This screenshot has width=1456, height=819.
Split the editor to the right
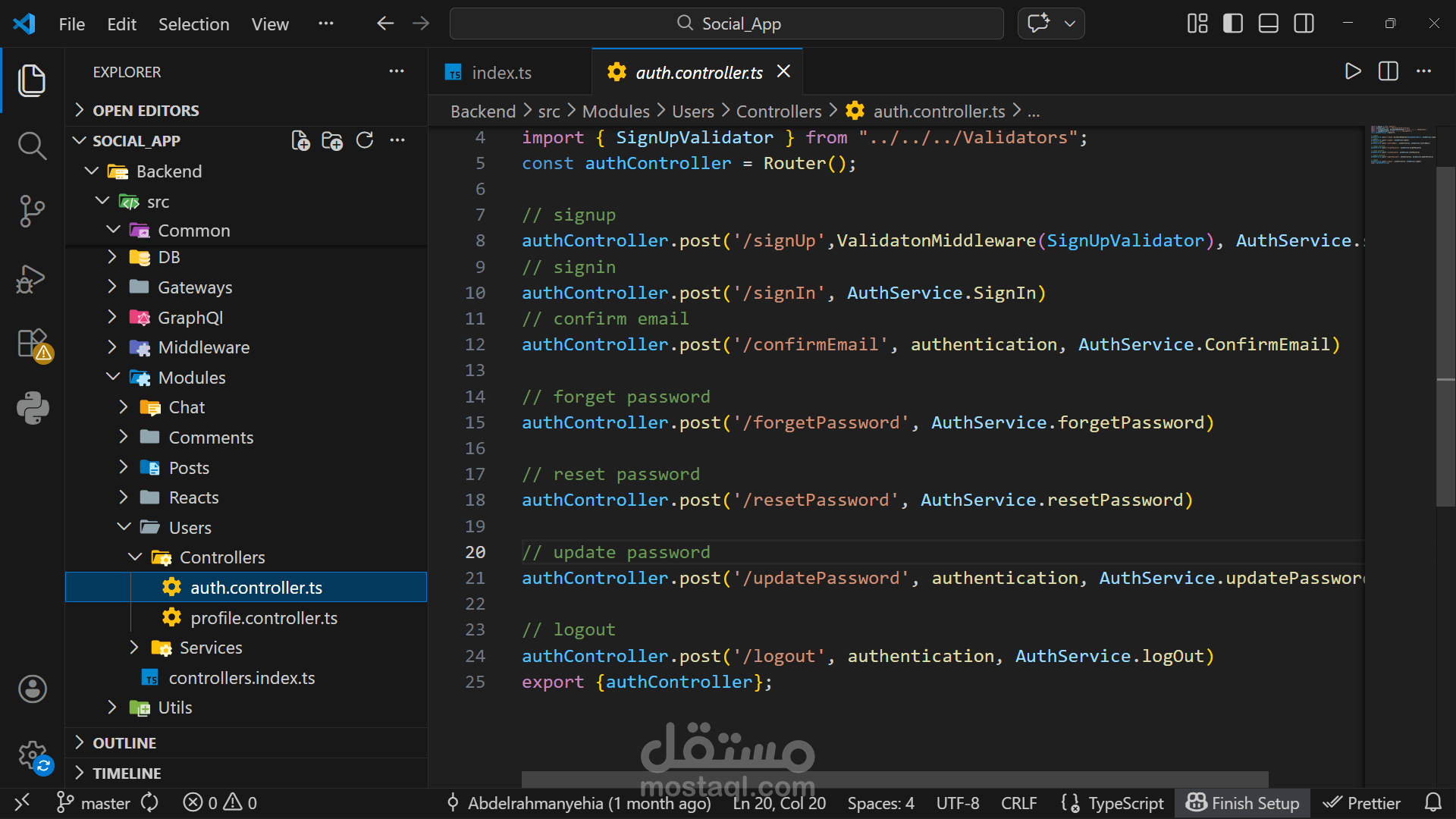pyautogui.click(x=1388, y=72)
